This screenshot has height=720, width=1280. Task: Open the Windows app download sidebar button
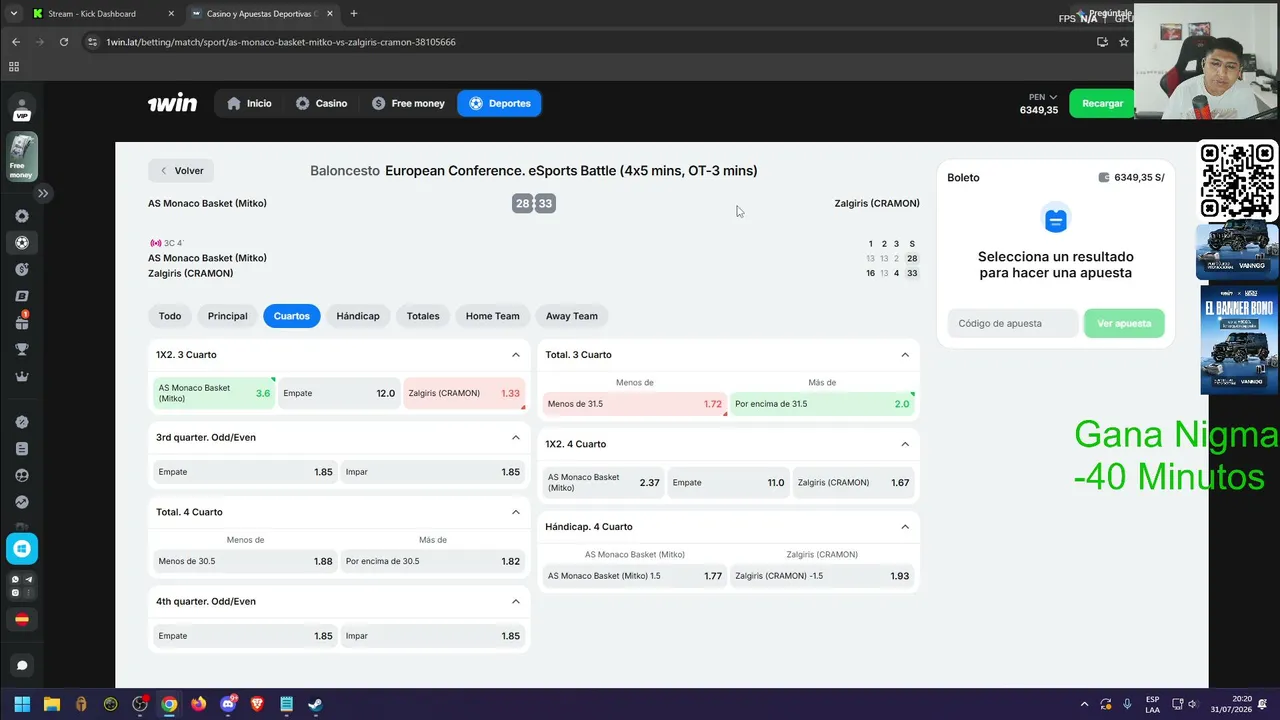(22, 549)
